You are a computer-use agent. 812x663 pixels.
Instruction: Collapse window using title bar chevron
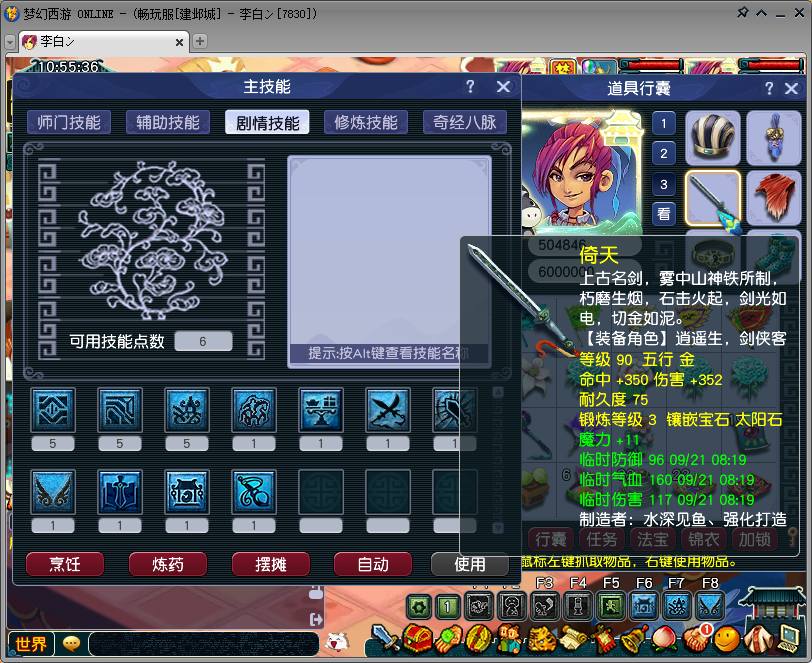pyautogui.click(x=762, y=13)
